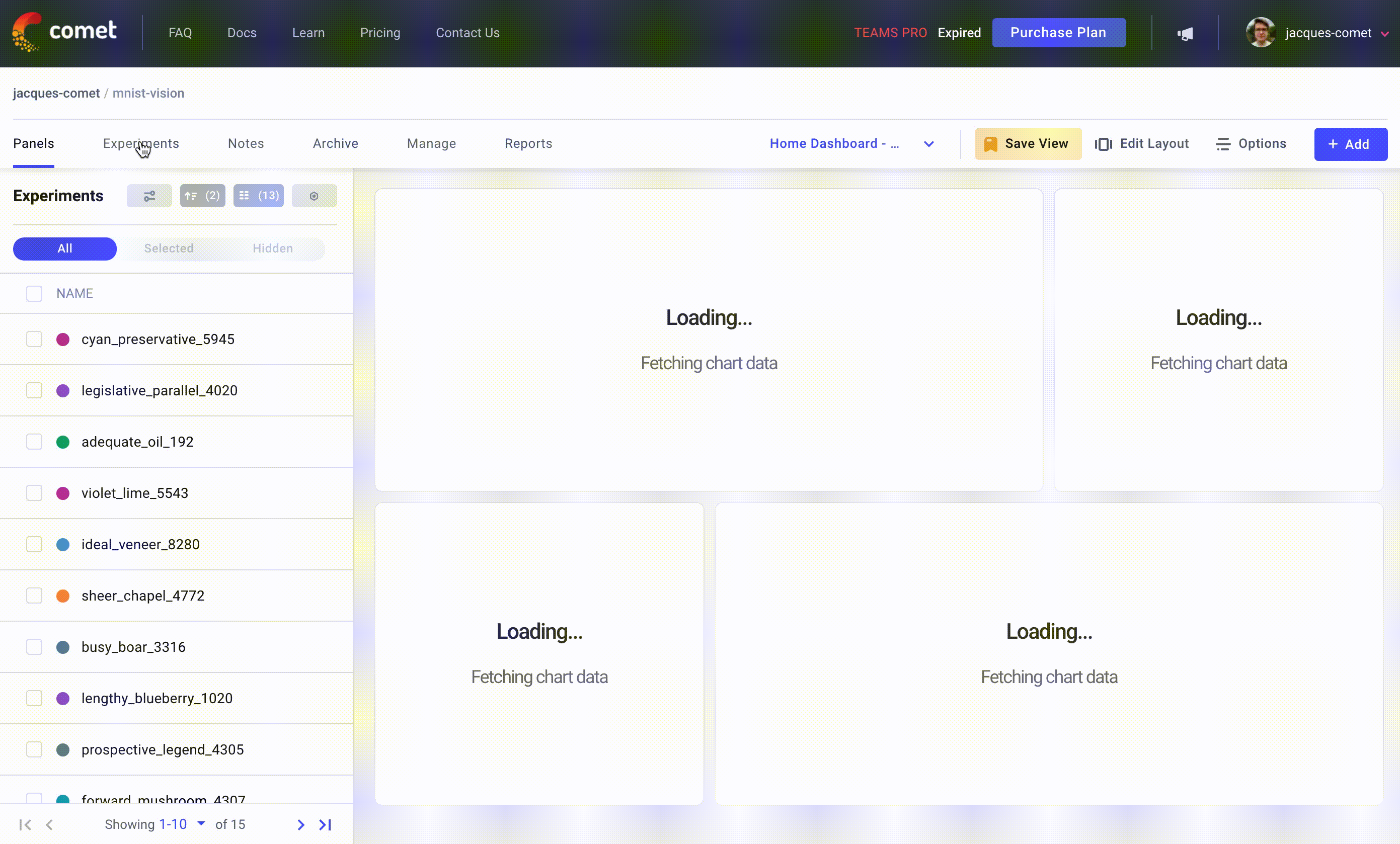The height and width of the screenshot is (844, 1400).
Task: Open the Learn link
Action: coord(308,33)
